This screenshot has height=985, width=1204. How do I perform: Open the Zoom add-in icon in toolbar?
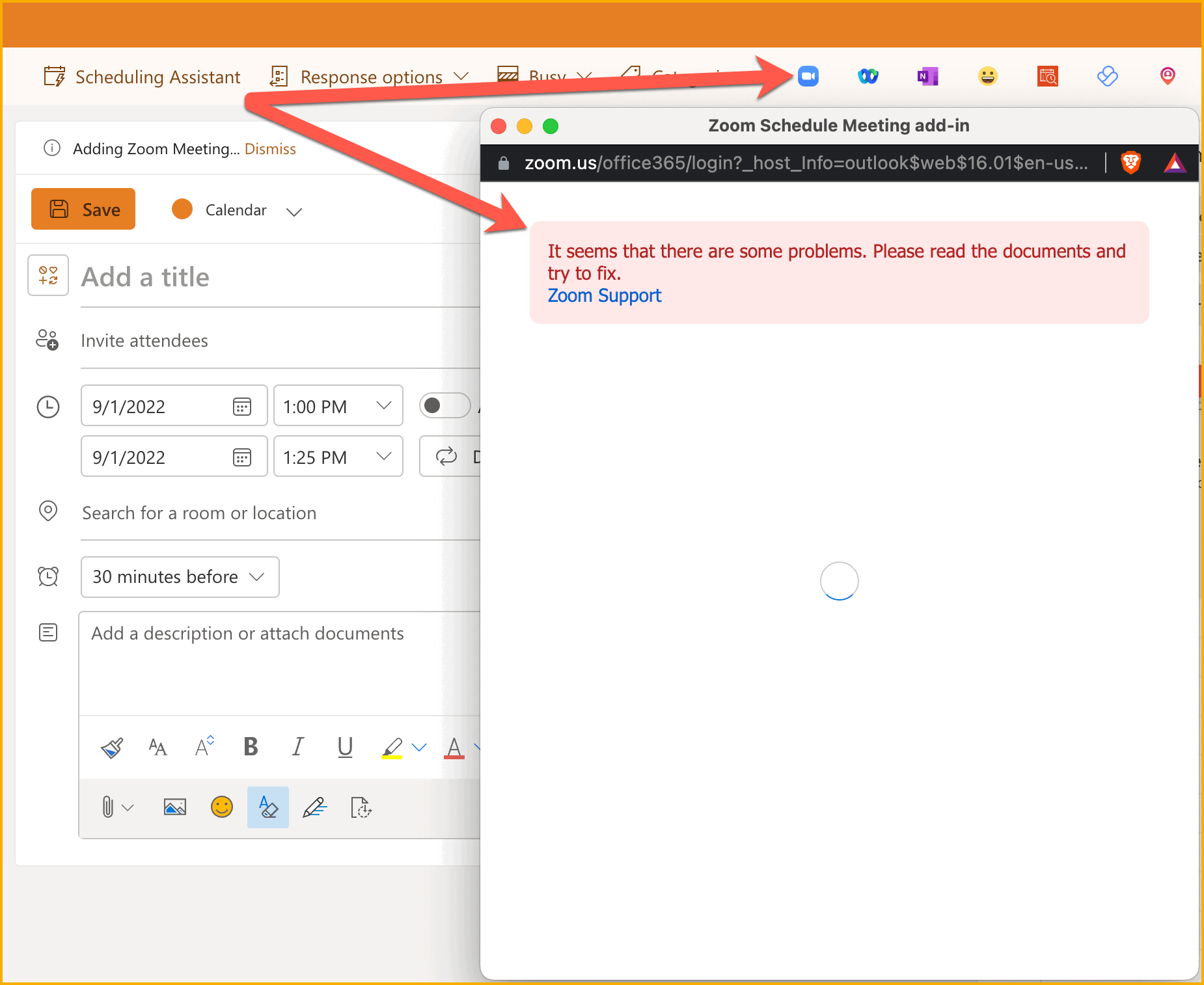[x=808, y=77]
